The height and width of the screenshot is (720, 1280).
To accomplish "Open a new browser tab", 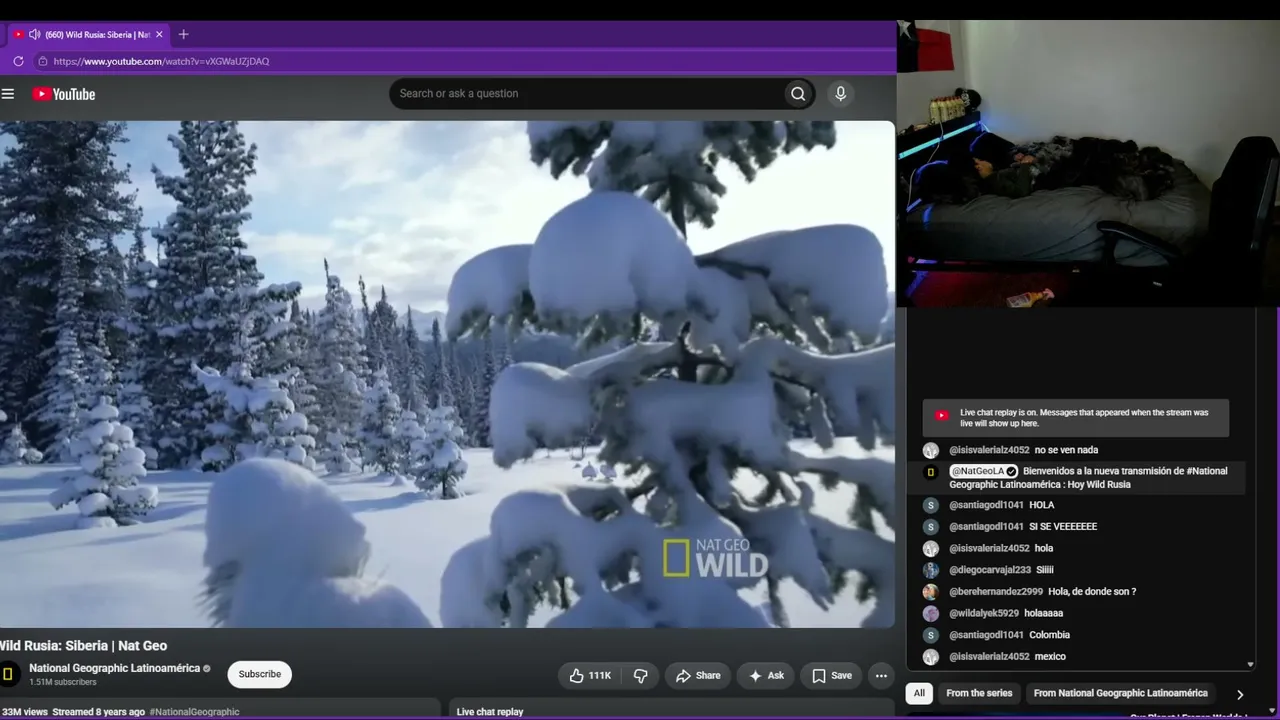I will [x=183, y=34].
